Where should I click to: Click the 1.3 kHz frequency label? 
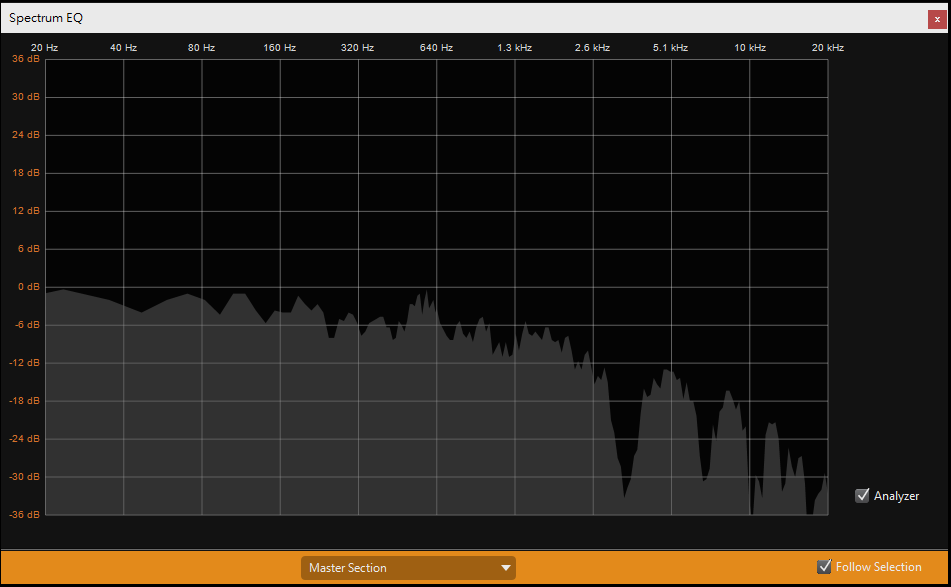click(514, 47)
